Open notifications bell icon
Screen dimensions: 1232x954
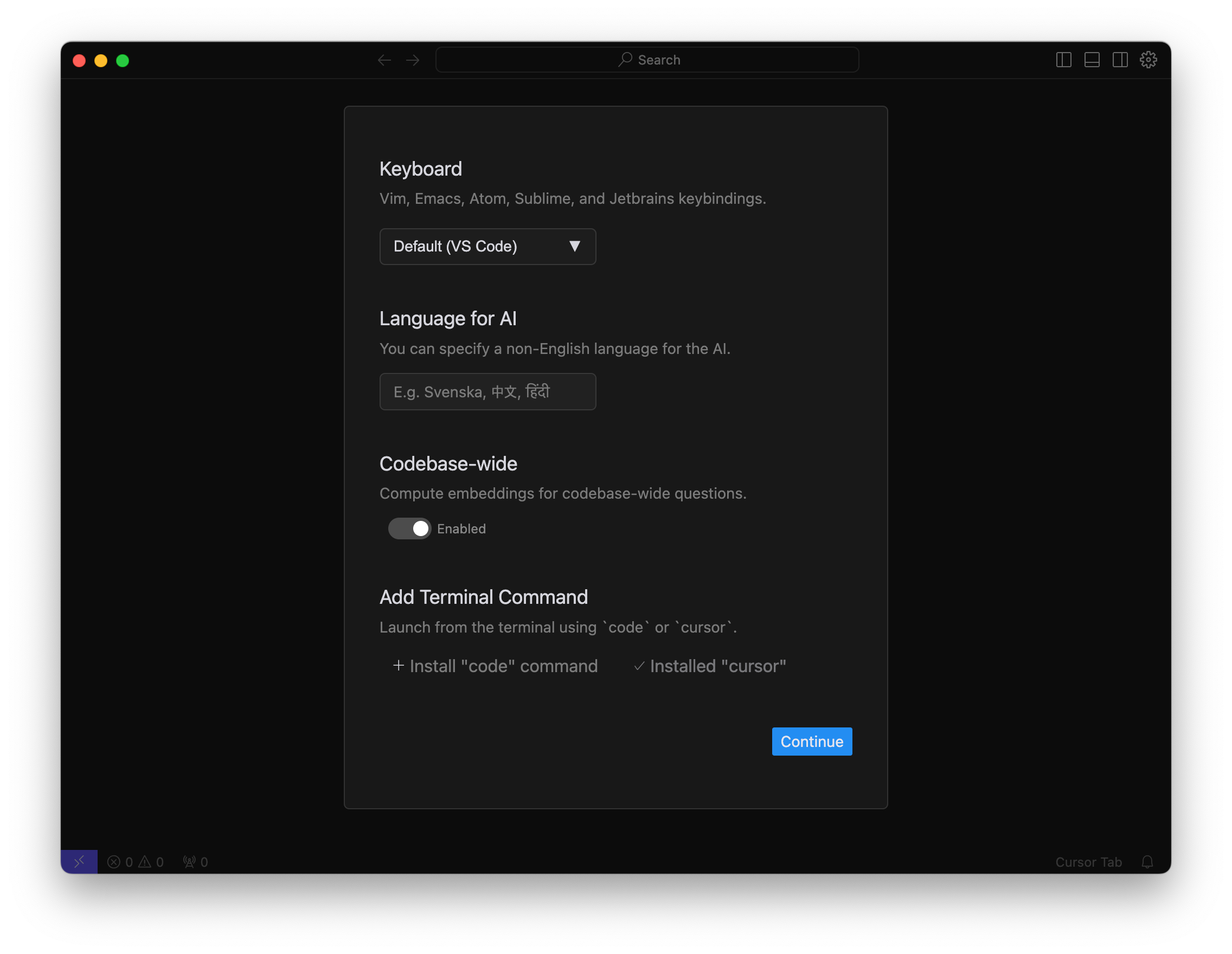pos(1147,861)
